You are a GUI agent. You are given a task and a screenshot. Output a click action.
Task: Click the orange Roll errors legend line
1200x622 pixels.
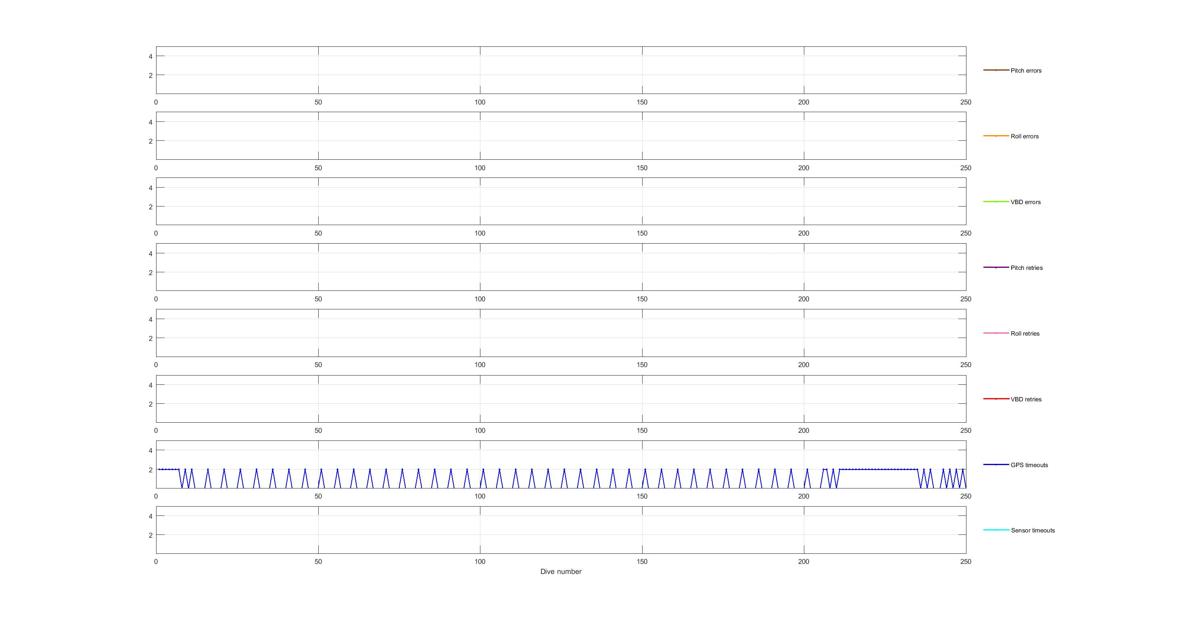point(996,136)
